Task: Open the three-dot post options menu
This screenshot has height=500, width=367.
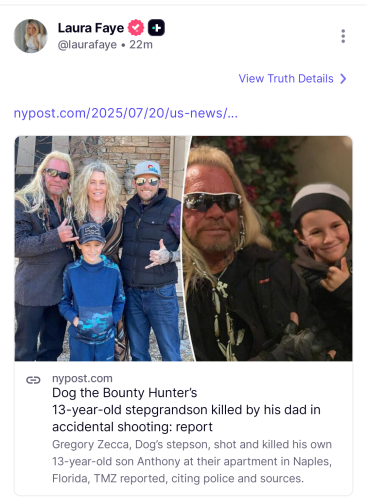Action: point(343,36)
